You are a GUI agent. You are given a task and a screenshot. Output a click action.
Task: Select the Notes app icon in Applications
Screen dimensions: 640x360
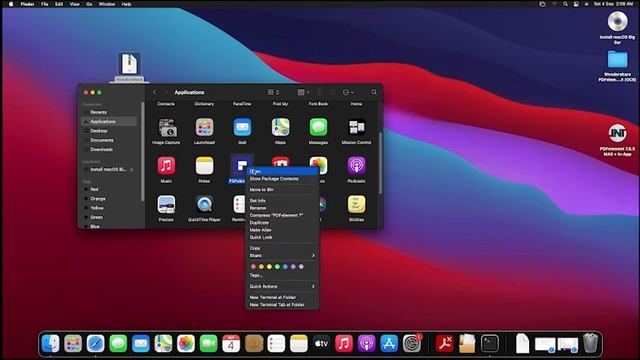coord(204,166)
